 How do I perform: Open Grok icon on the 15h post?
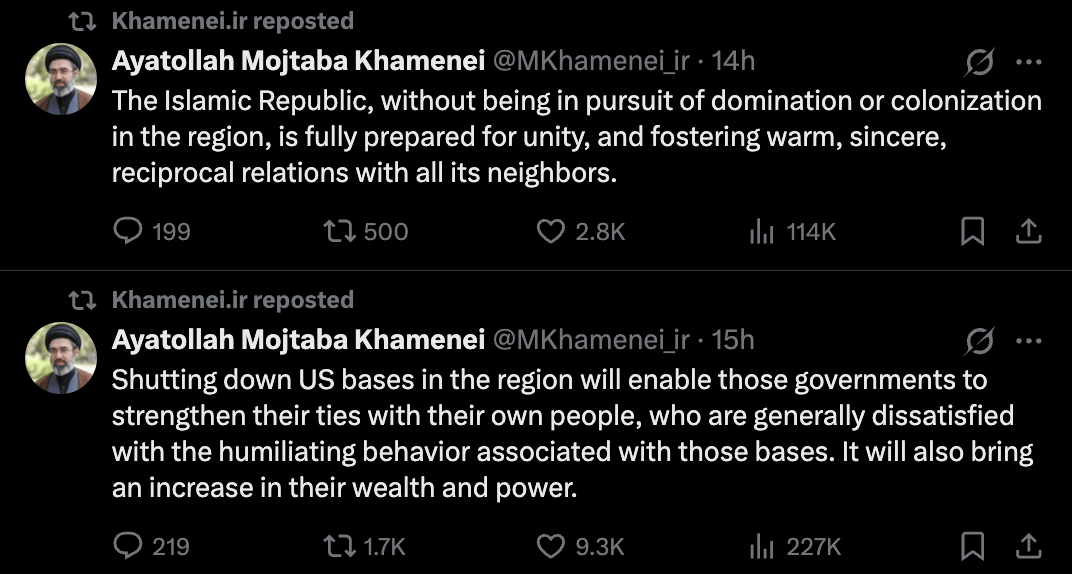979,341
